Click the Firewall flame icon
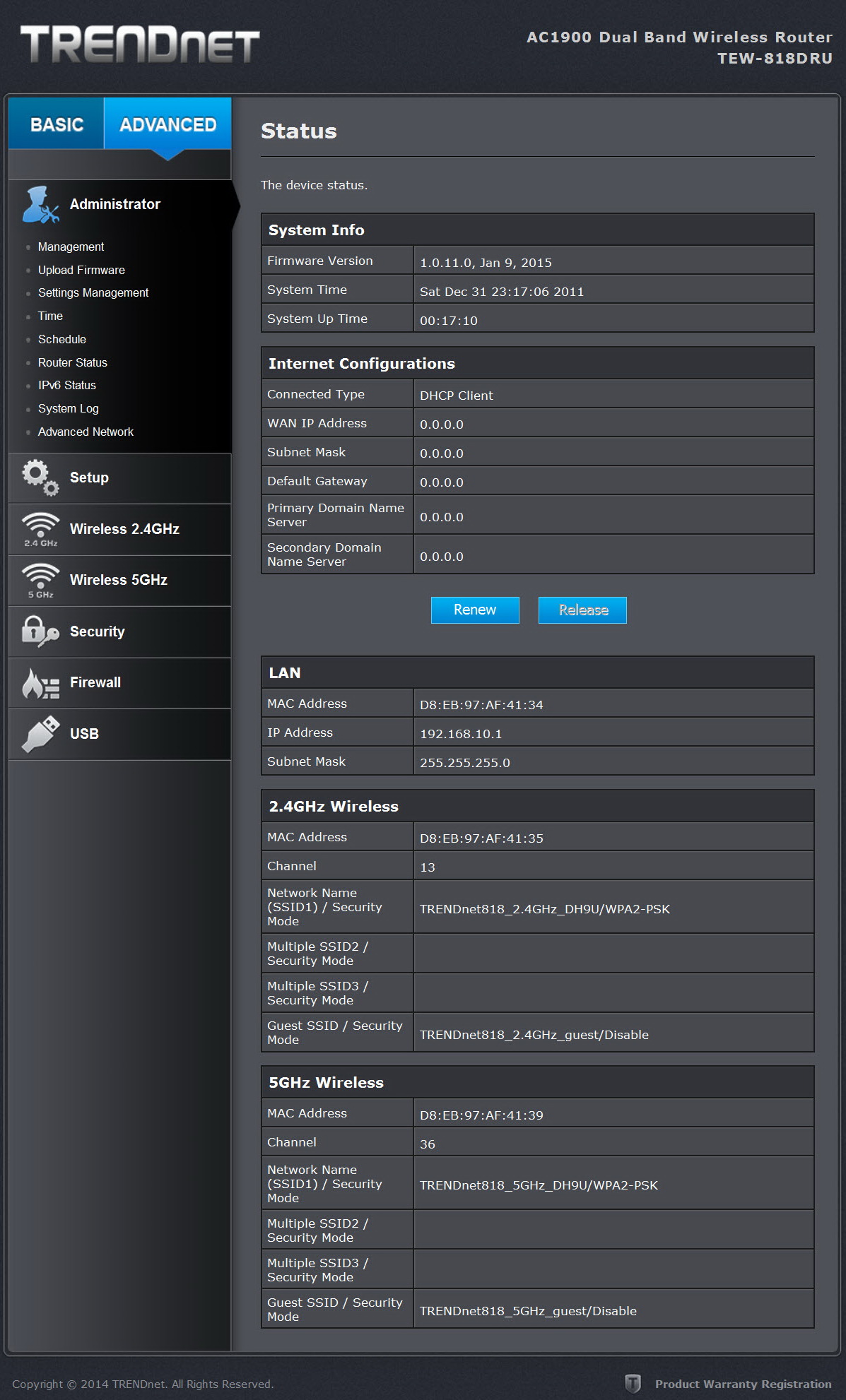The height and width of the screenshot is (1400, 846). 40,683
